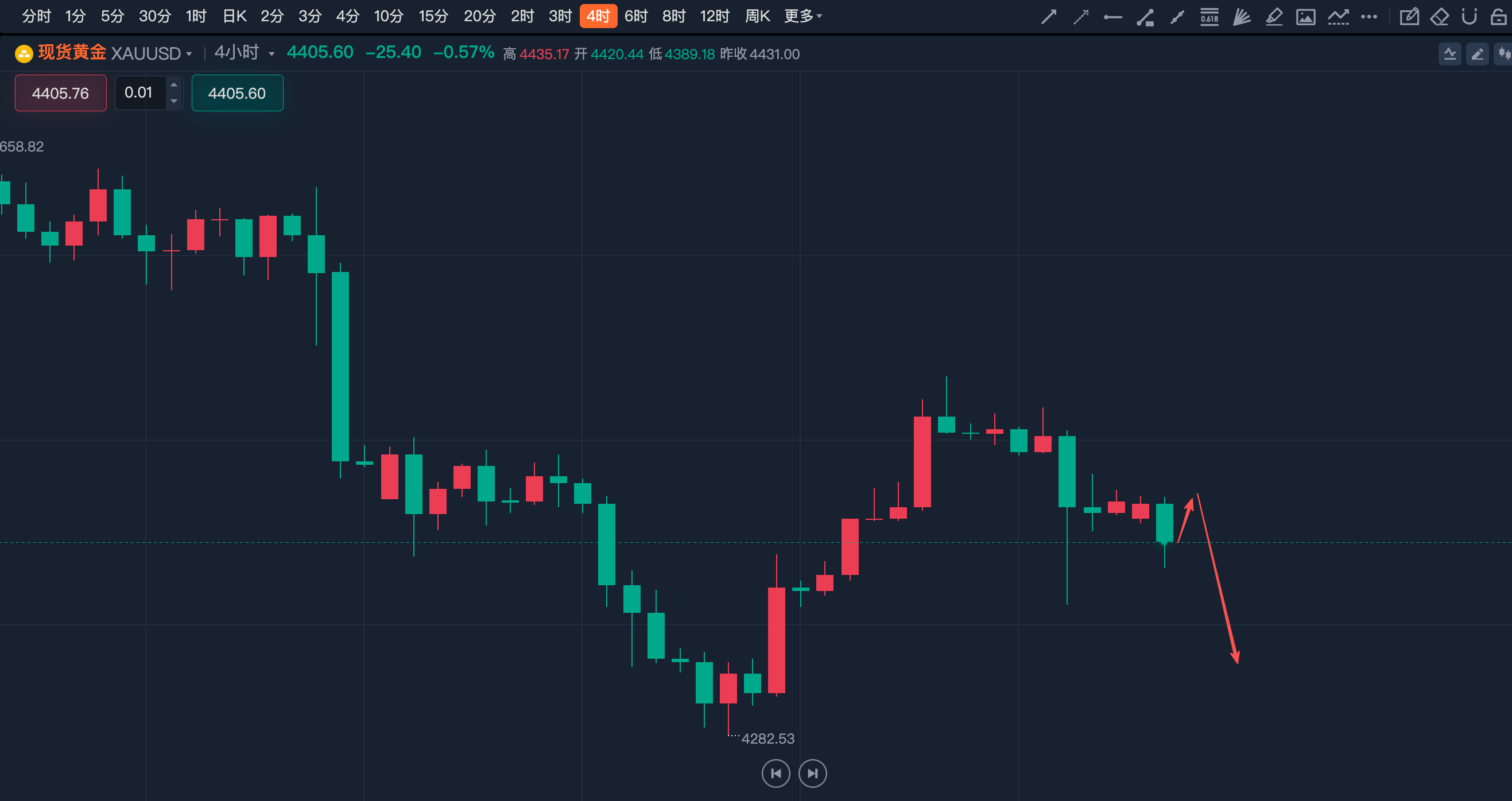The height and width of the screenshot is (801, 1512).
Task: Step chart forward with next button
Action: 812,773
